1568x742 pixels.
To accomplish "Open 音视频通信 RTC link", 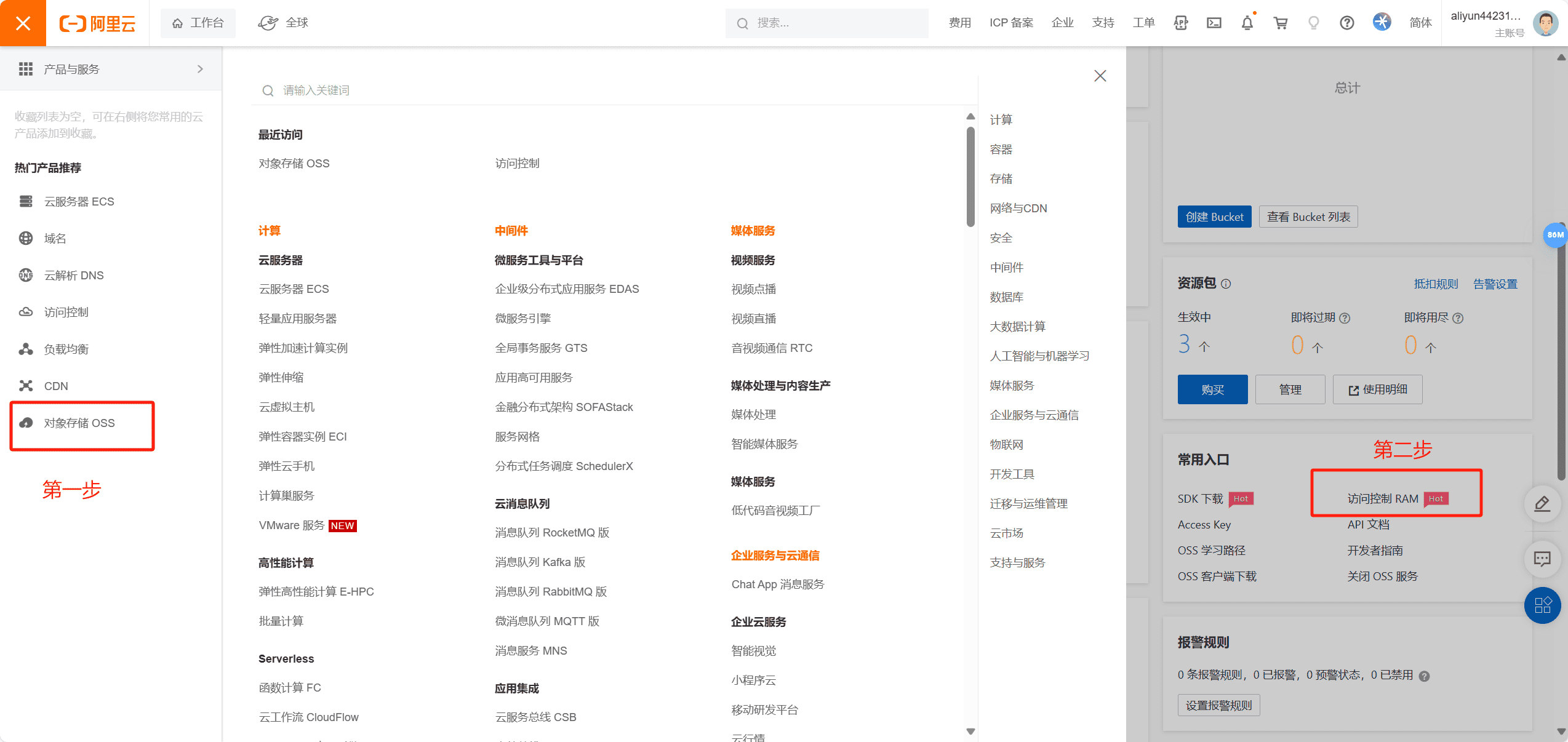I will [x=771, y=348].
